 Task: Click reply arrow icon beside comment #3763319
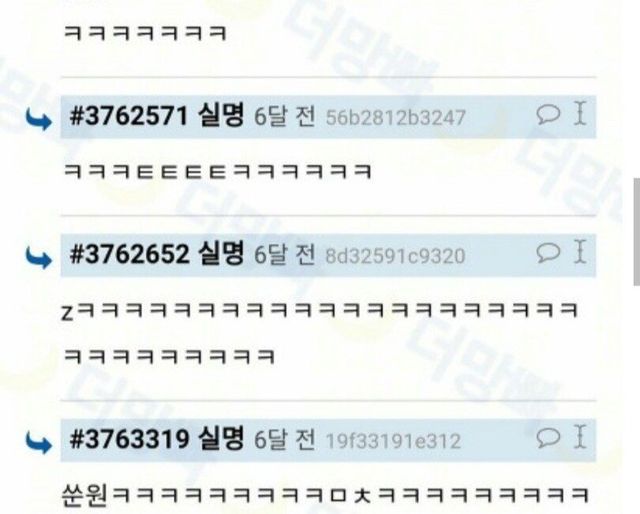[x=38, y=443]
